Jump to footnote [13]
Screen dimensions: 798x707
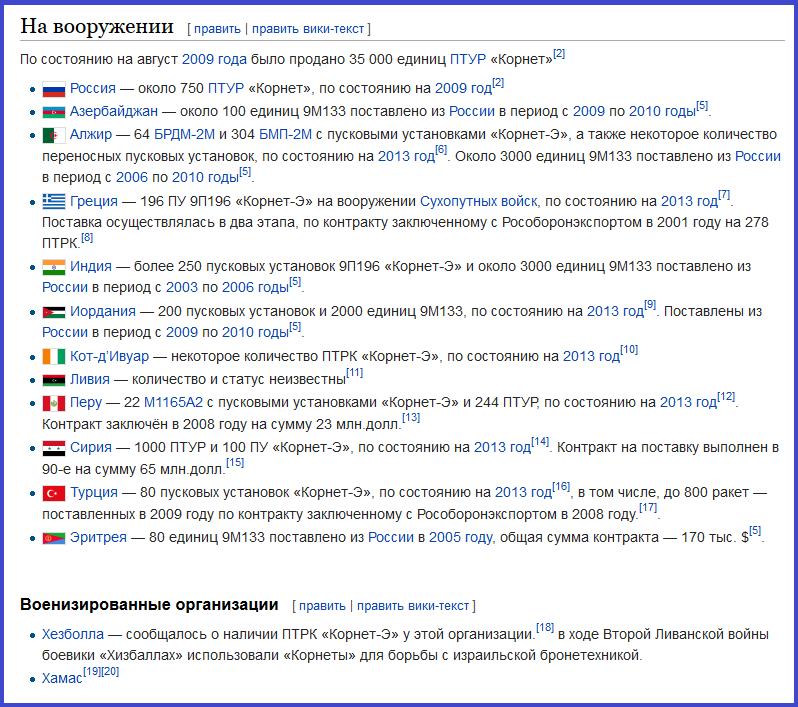click(x=411, y=417)
